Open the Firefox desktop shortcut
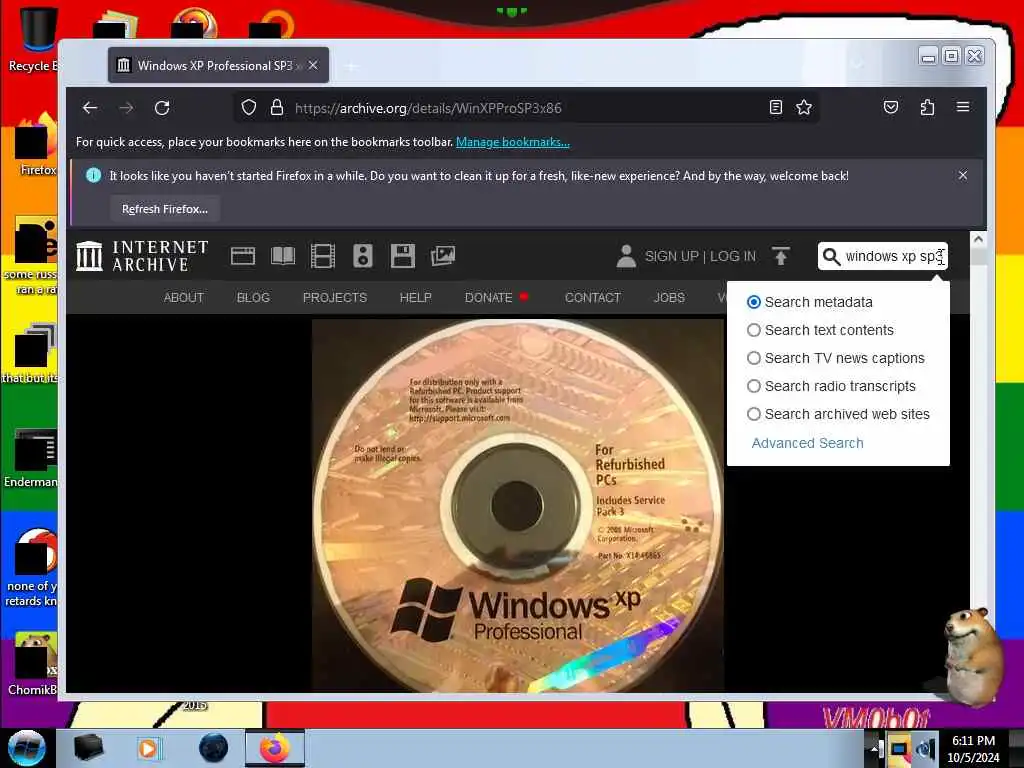 pyautogui.click(x=35, y=145)
